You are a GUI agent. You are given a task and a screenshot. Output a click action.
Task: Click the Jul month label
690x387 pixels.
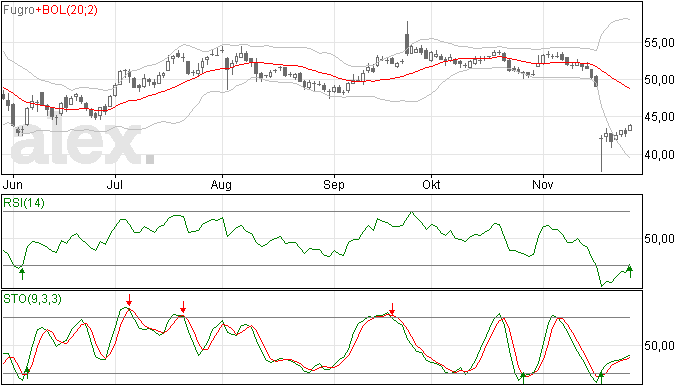pos(114,184)
